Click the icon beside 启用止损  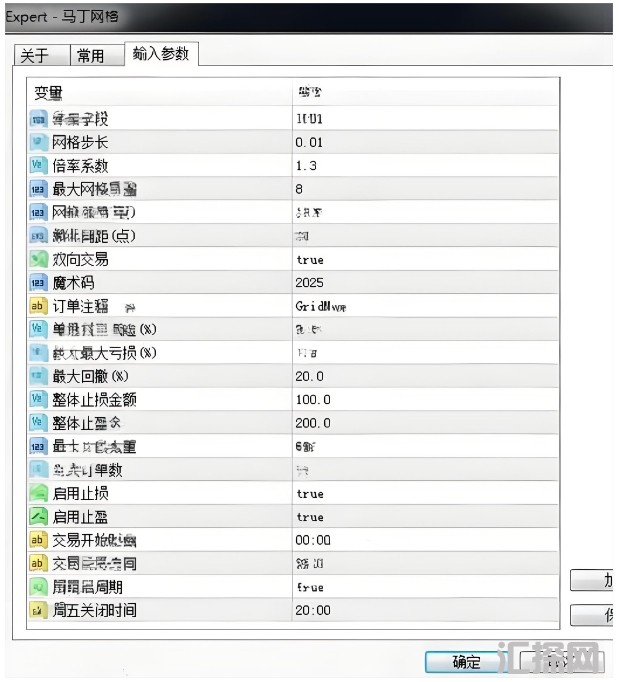pos(39,493)
